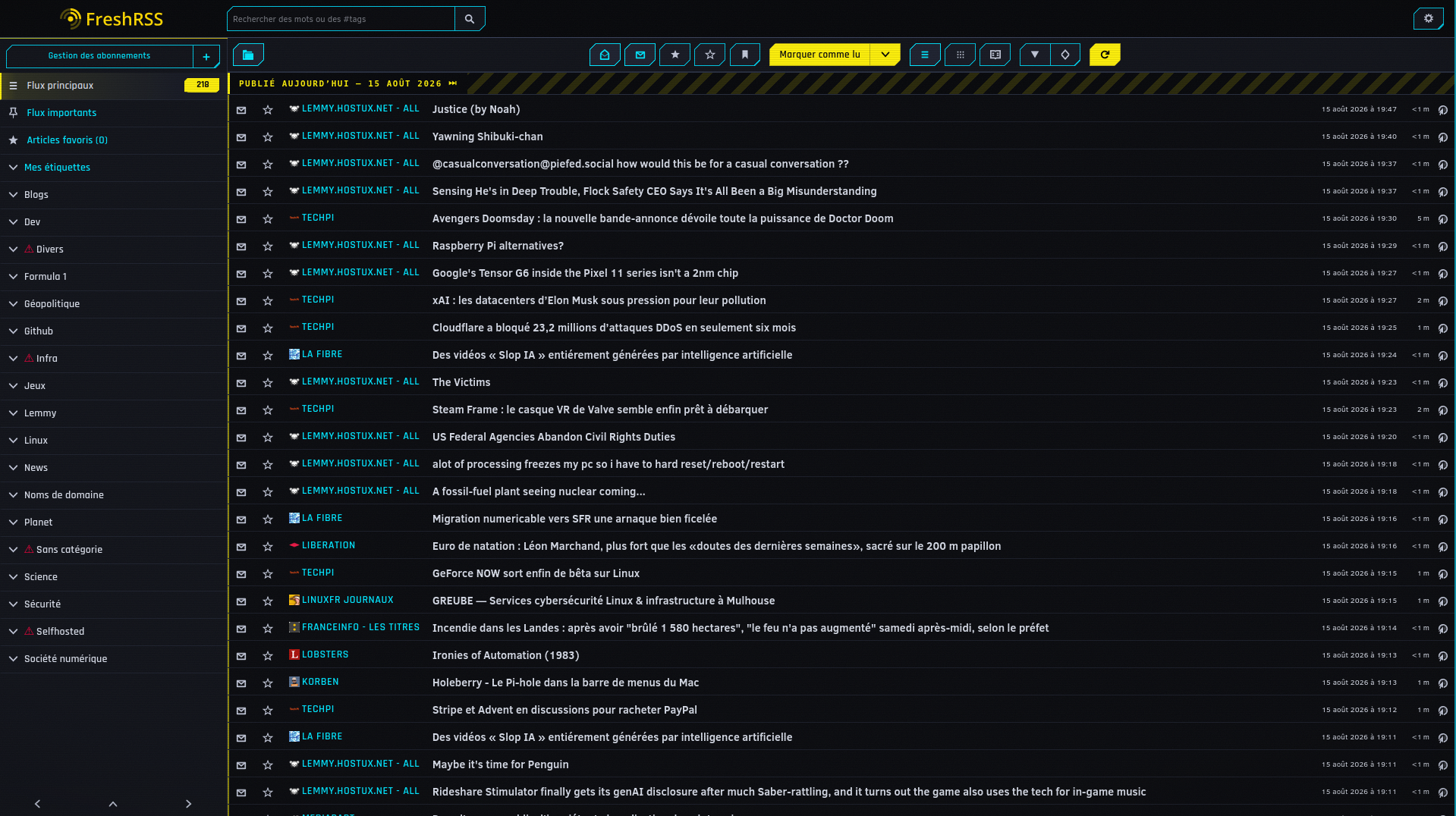1456x816 pixels.
Task: Open the link icon for 'The Victims'
Action: (1442, 383)
